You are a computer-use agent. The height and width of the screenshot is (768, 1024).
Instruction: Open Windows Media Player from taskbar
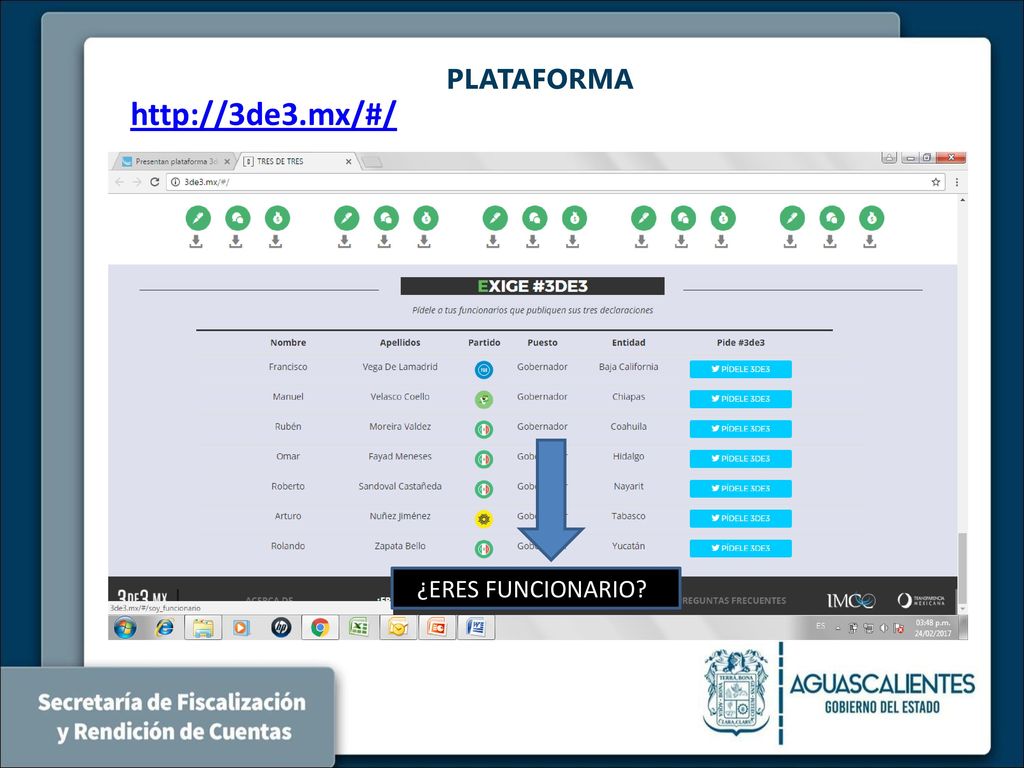242,628
